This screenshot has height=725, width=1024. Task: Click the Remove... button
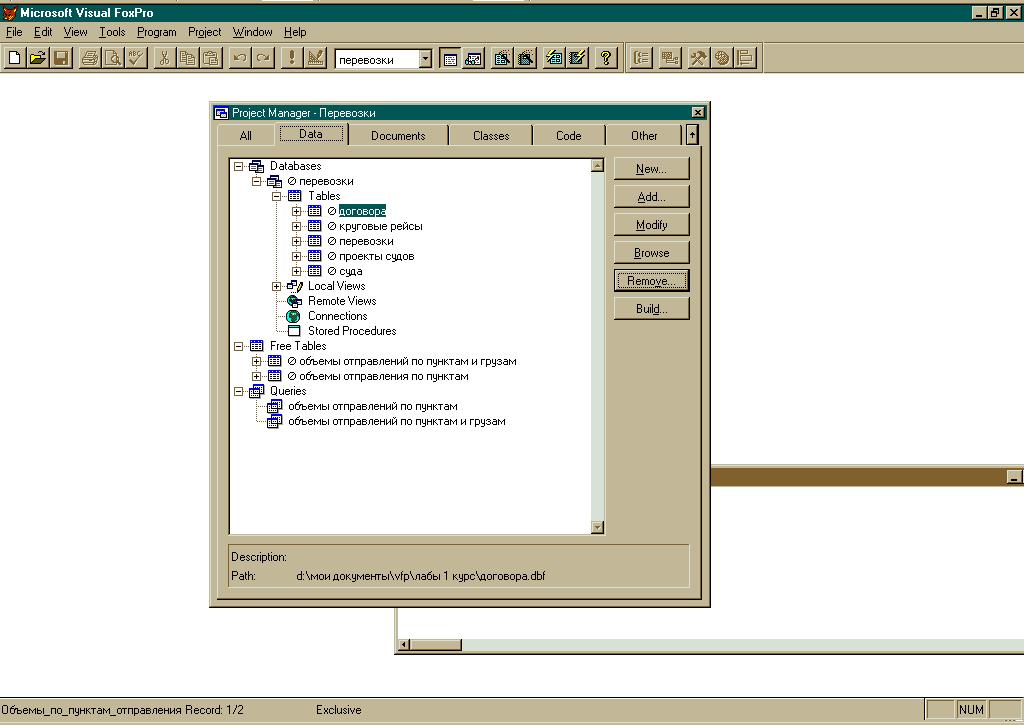point(651,281)
